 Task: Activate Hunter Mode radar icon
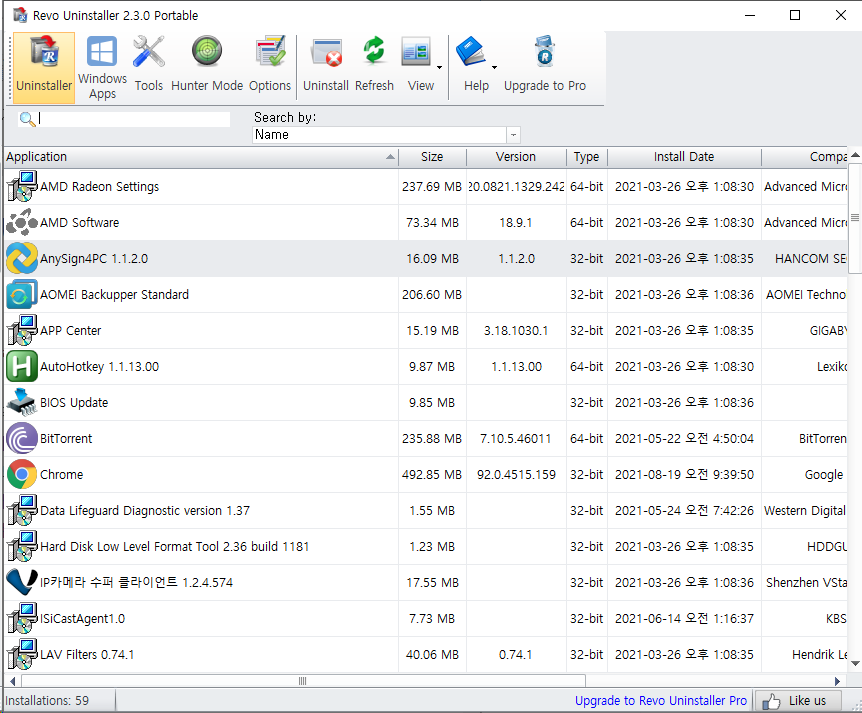[207, 51]
